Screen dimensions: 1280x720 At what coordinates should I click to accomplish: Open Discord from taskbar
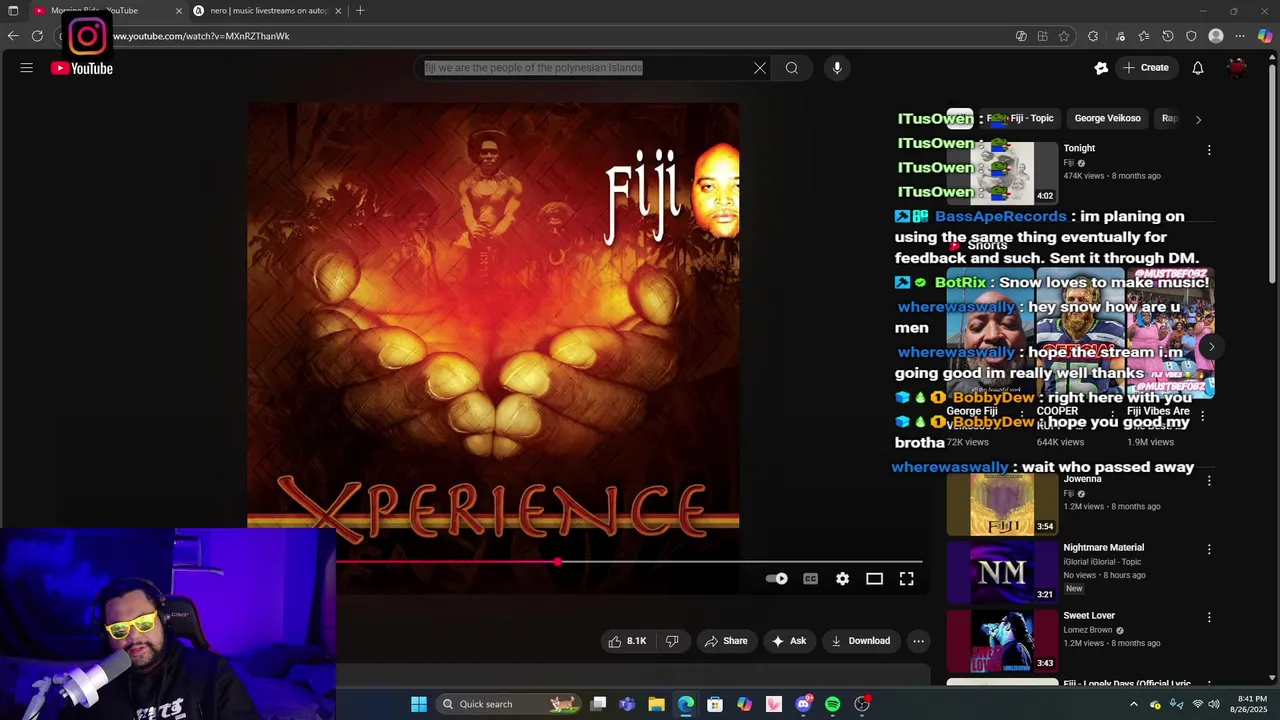[803, 704]
